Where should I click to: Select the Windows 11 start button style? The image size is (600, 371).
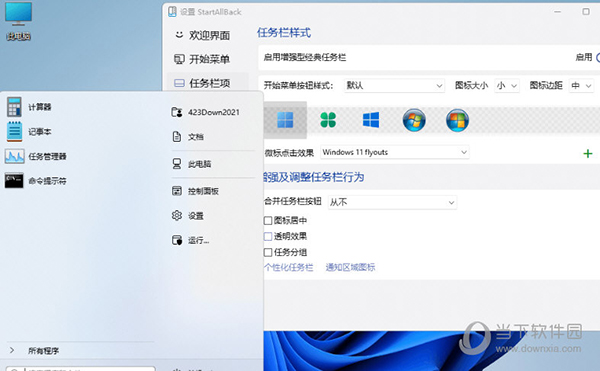click(285, 120)
